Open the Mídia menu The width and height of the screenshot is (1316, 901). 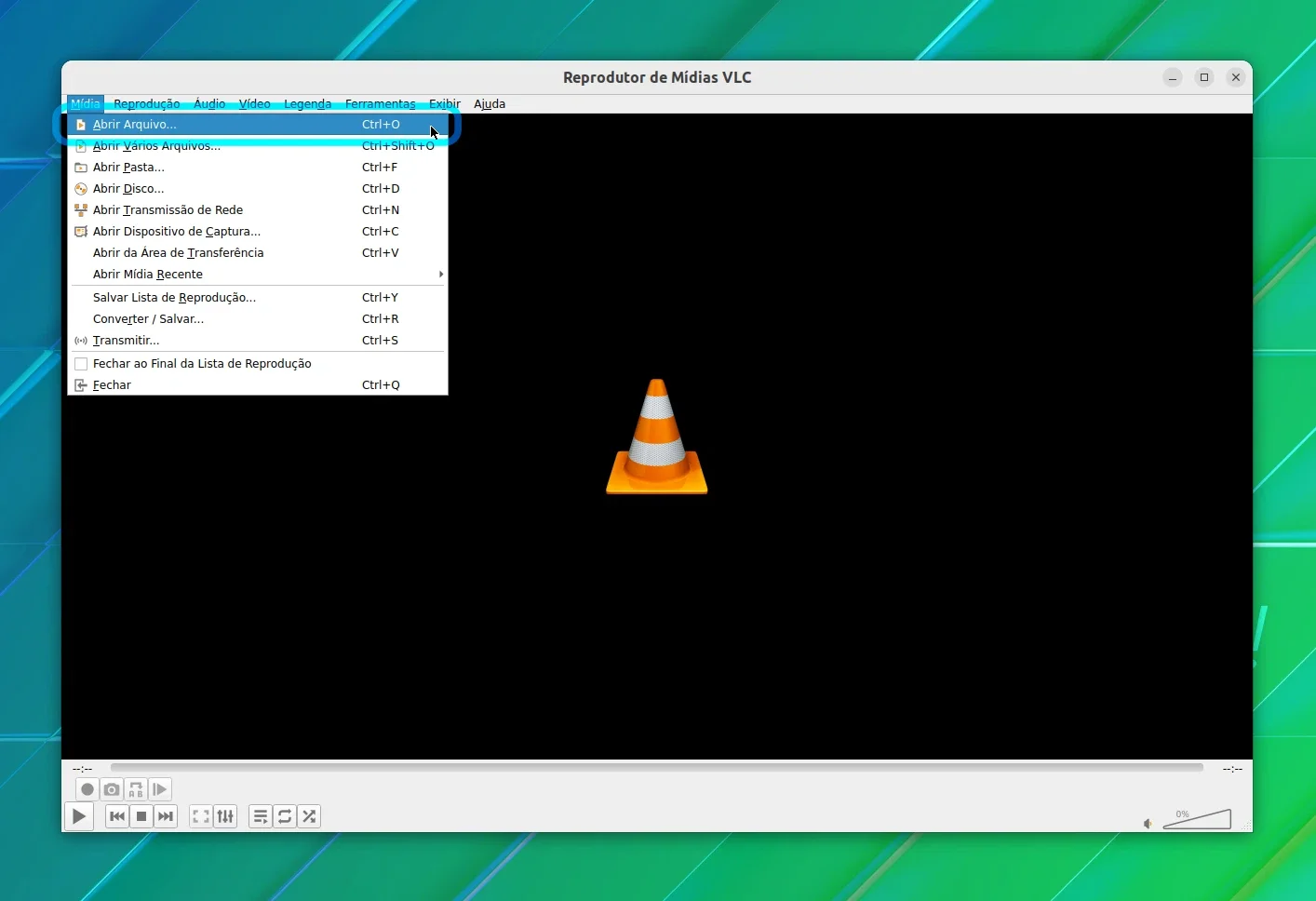[86, 103]
